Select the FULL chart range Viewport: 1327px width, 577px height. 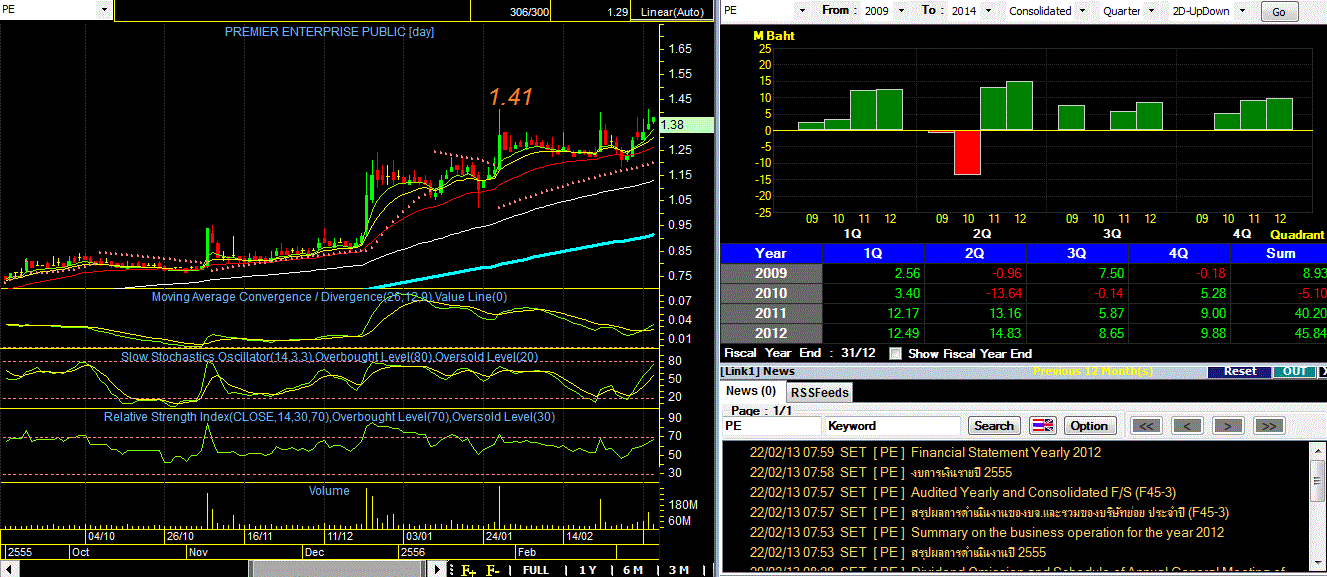coord(535,570)
